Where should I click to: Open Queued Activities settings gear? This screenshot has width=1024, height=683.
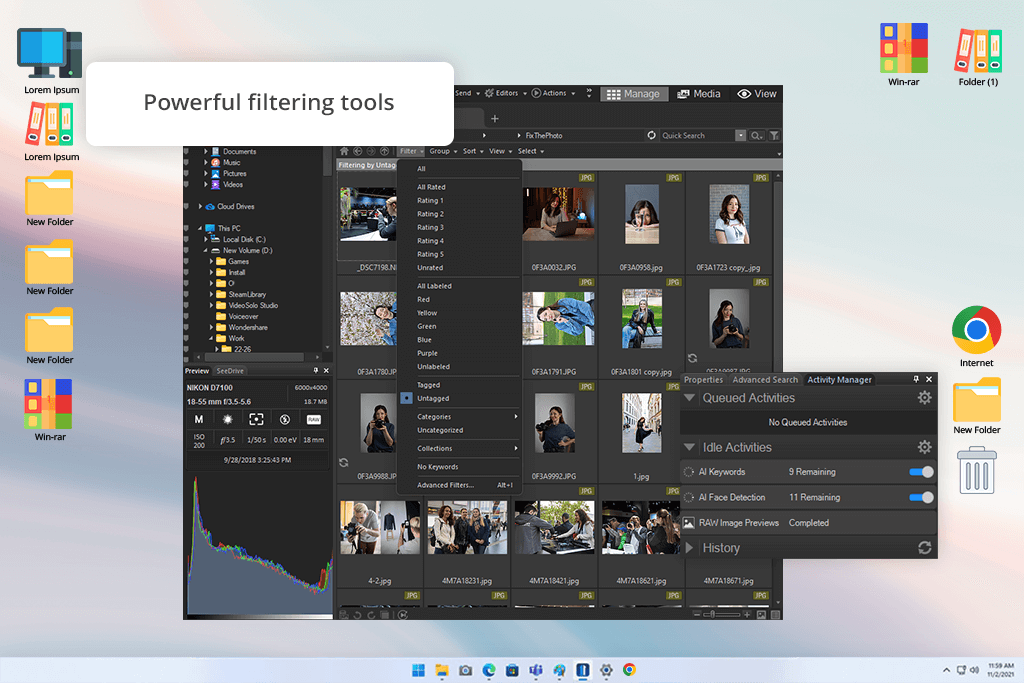coord(924,398)
